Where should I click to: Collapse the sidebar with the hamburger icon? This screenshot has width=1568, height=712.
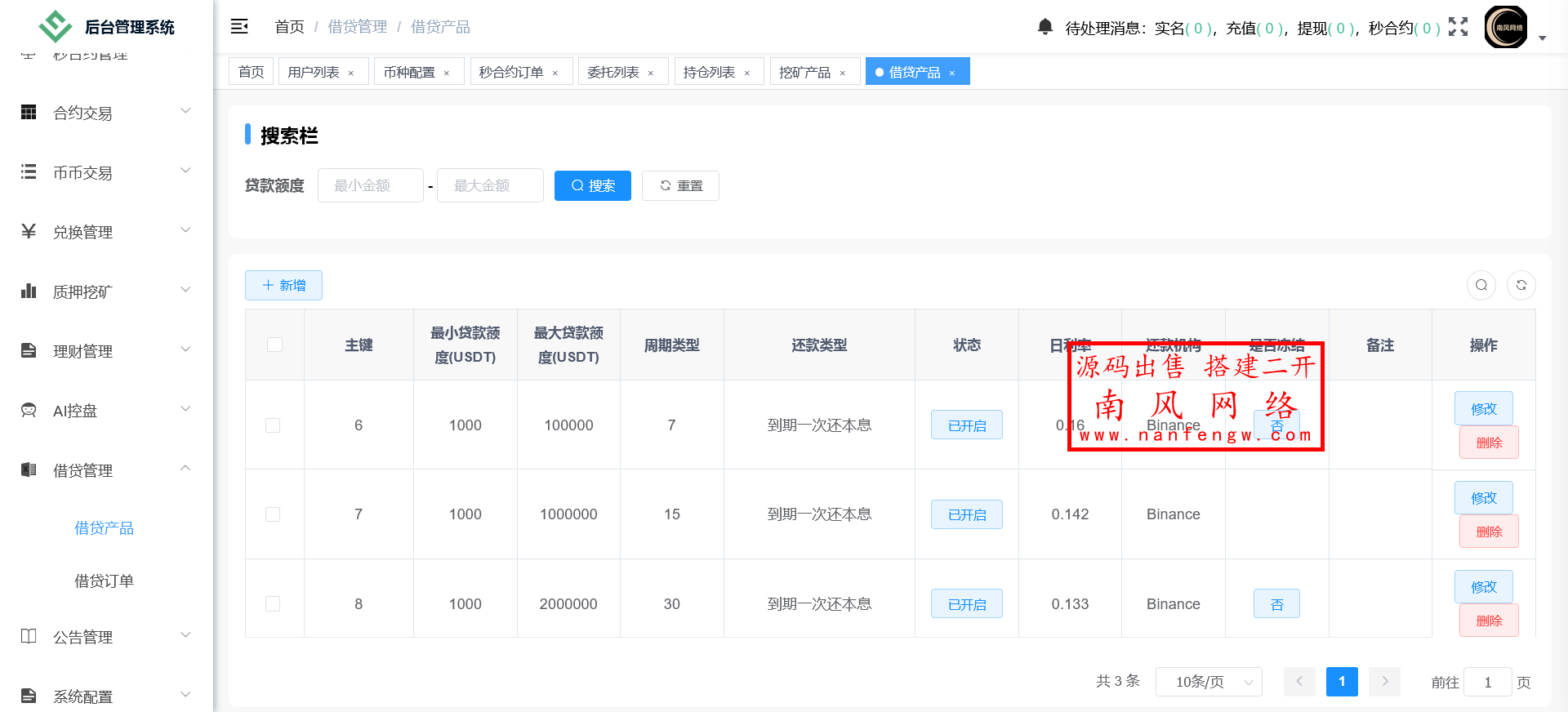[x=239, y=27]
